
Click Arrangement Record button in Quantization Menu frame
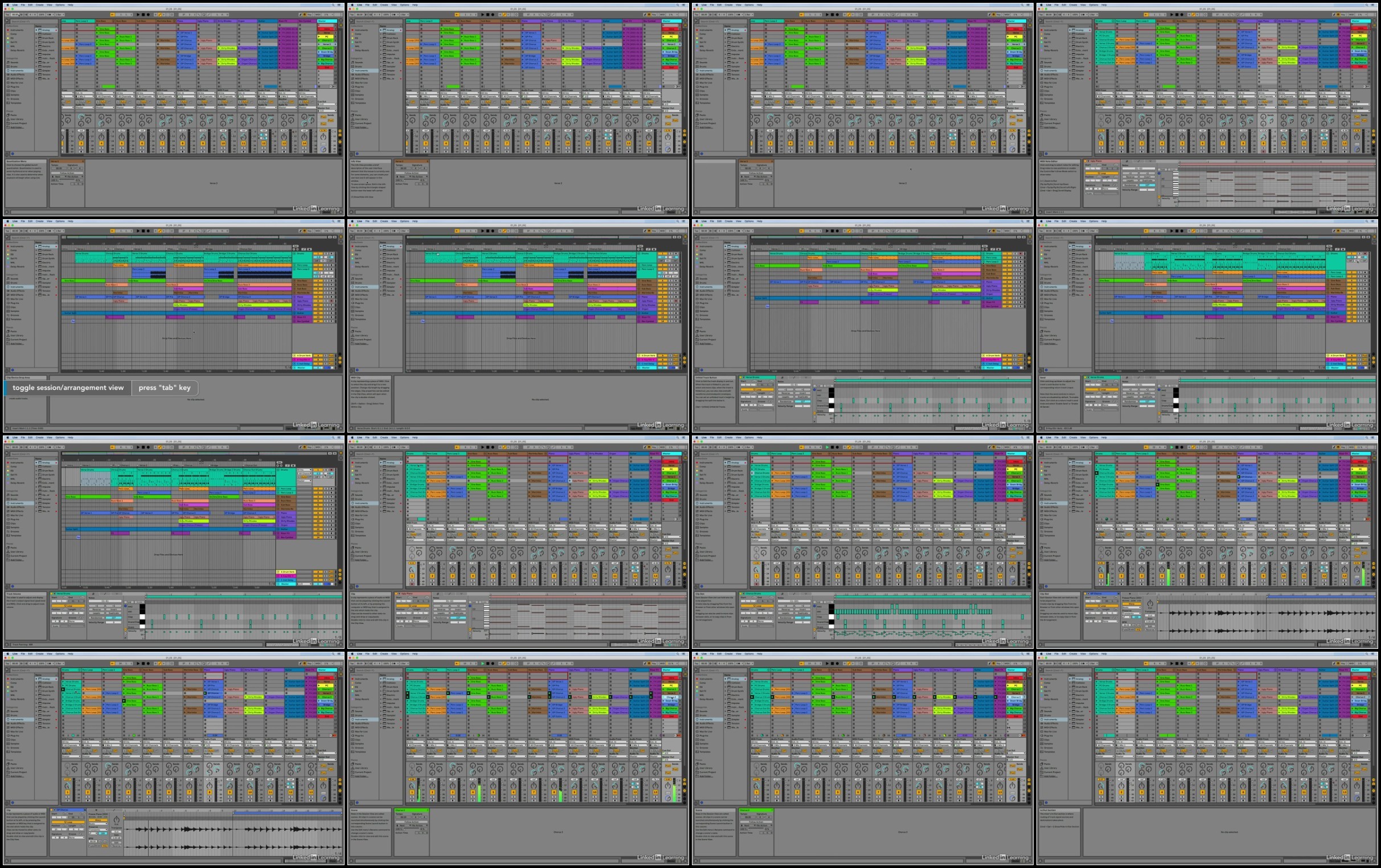click(x=148, y=14)
